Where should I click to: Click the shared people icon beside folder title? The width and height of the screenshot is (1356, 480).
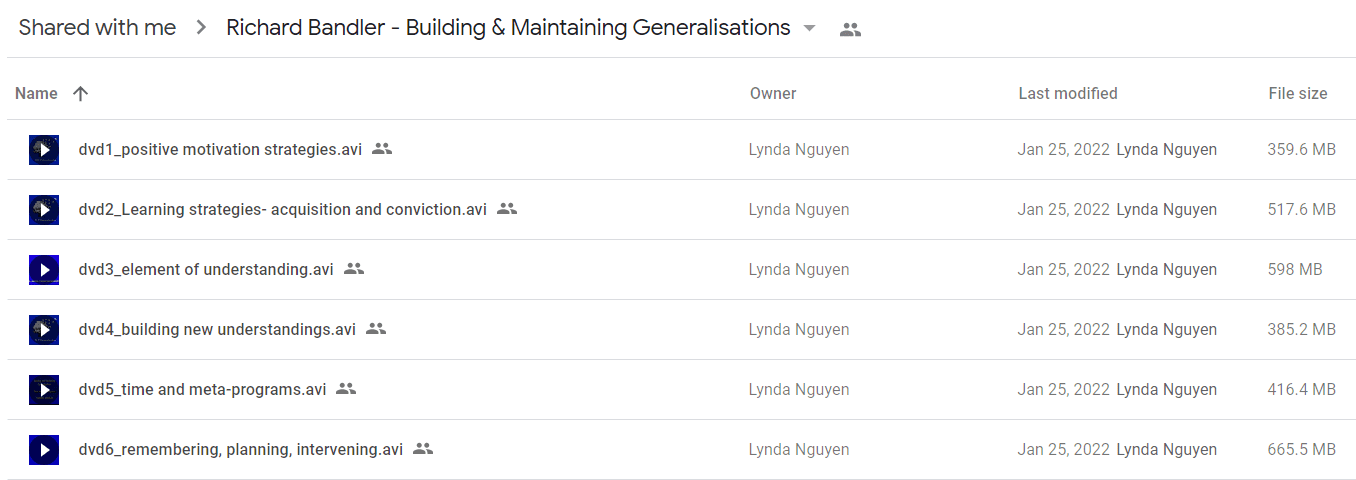pos(850,30)
